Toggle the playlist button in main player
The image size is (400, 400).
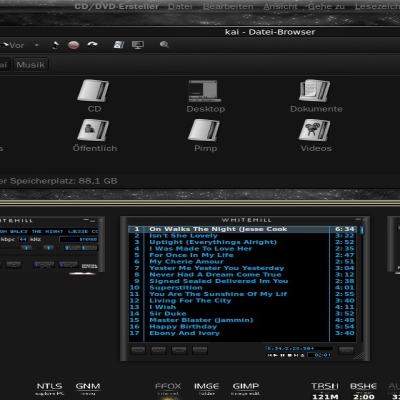point(89,248)
